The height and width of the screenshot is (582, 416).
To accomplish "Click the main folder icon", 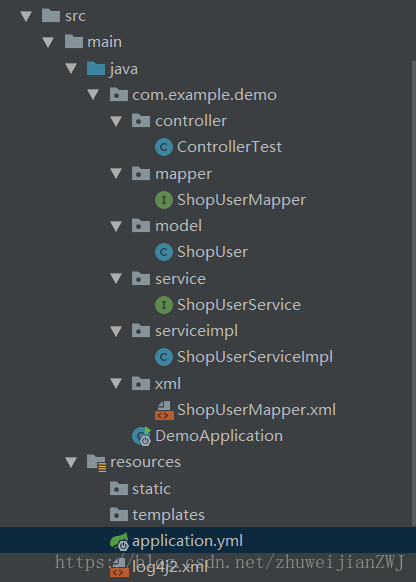I will (73, 42).
